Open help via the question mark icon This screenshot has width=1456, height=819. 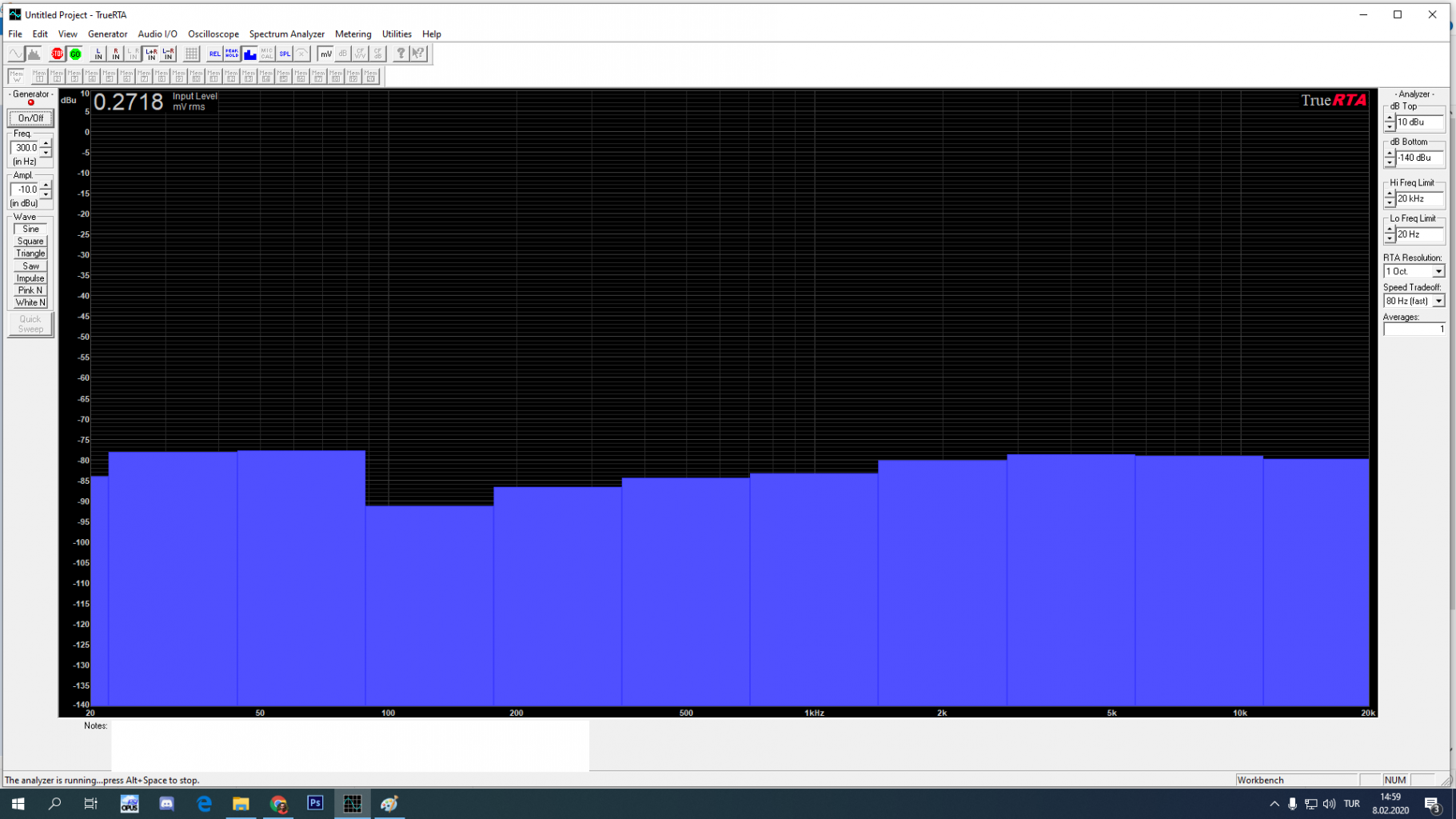401,54
